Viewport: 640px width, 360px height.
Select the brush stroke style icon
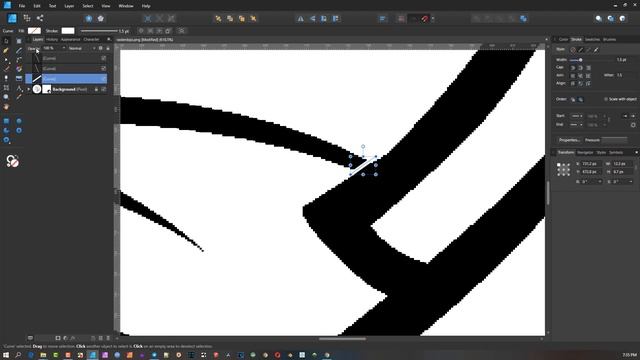pyautogui.click(x=596, y=50)
